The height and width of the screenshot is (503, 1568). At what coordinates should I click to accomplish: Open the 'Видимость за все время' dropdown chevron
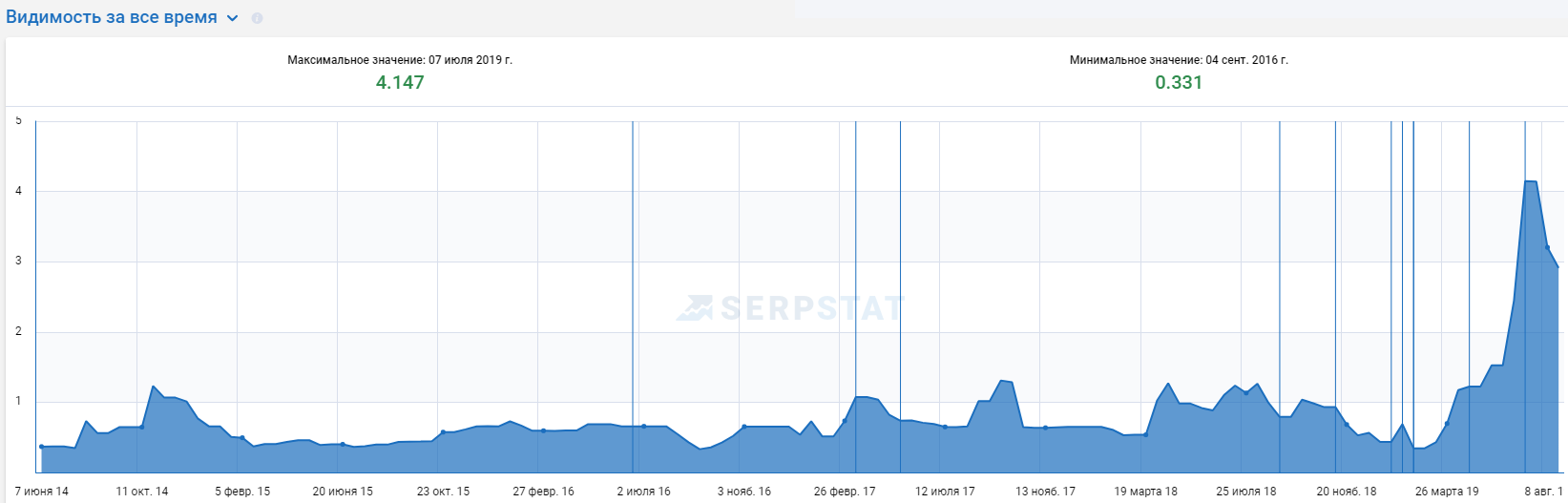pos(233,18)
